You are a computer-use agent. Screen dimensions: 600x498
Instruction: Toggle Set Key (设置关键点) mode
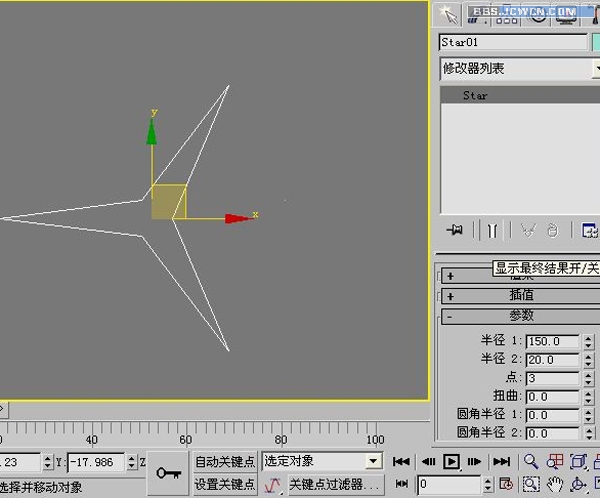coord(225,484)
